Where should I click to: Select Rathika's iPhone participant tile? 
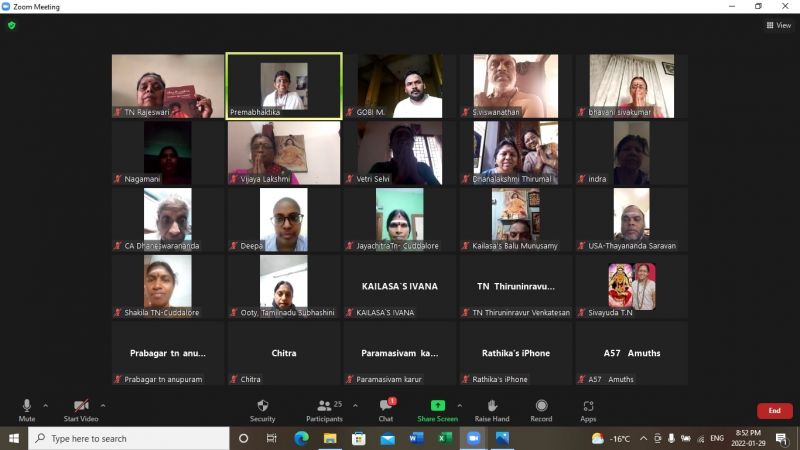click(516, 354)
